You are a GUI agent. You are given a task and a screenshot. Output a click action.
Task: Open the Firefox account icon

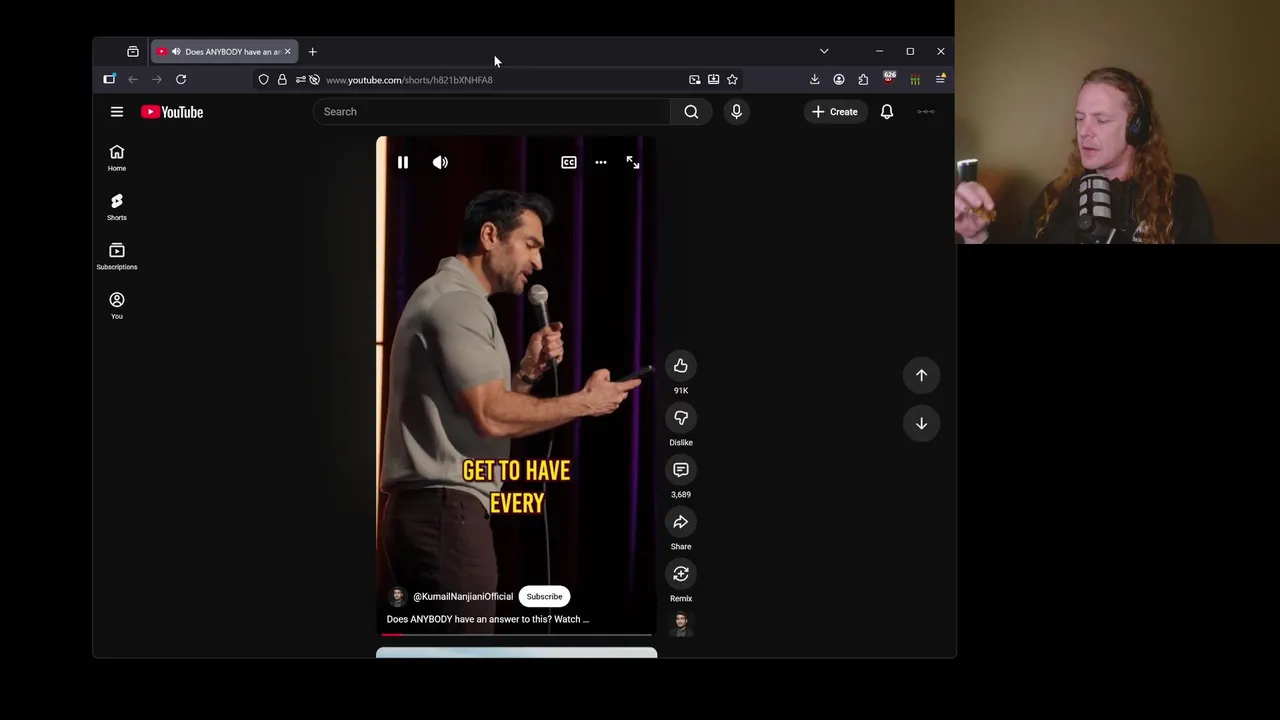(x=839, y=79)
